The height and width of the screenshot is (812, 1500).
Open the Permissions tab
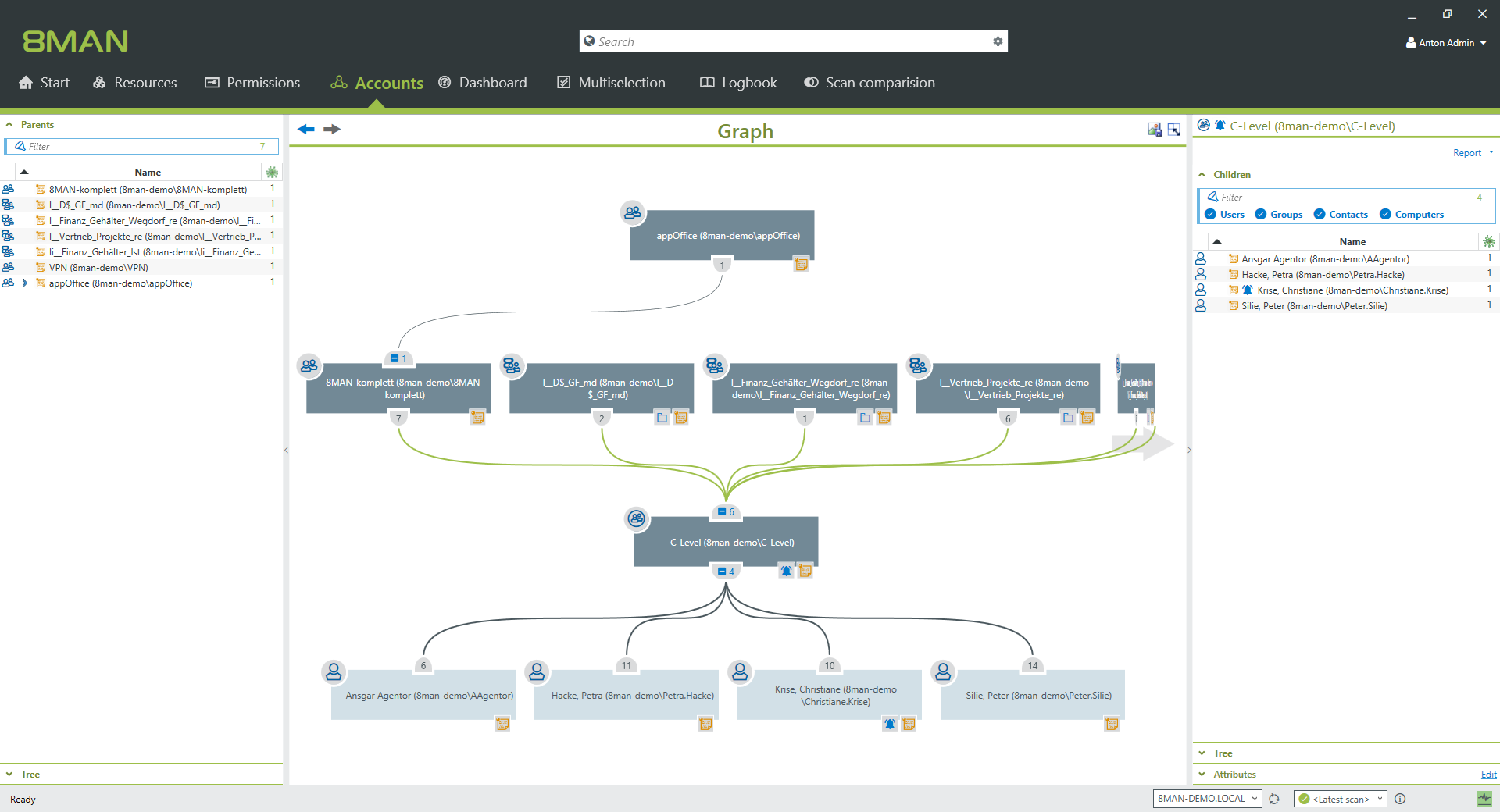(252, 83)
